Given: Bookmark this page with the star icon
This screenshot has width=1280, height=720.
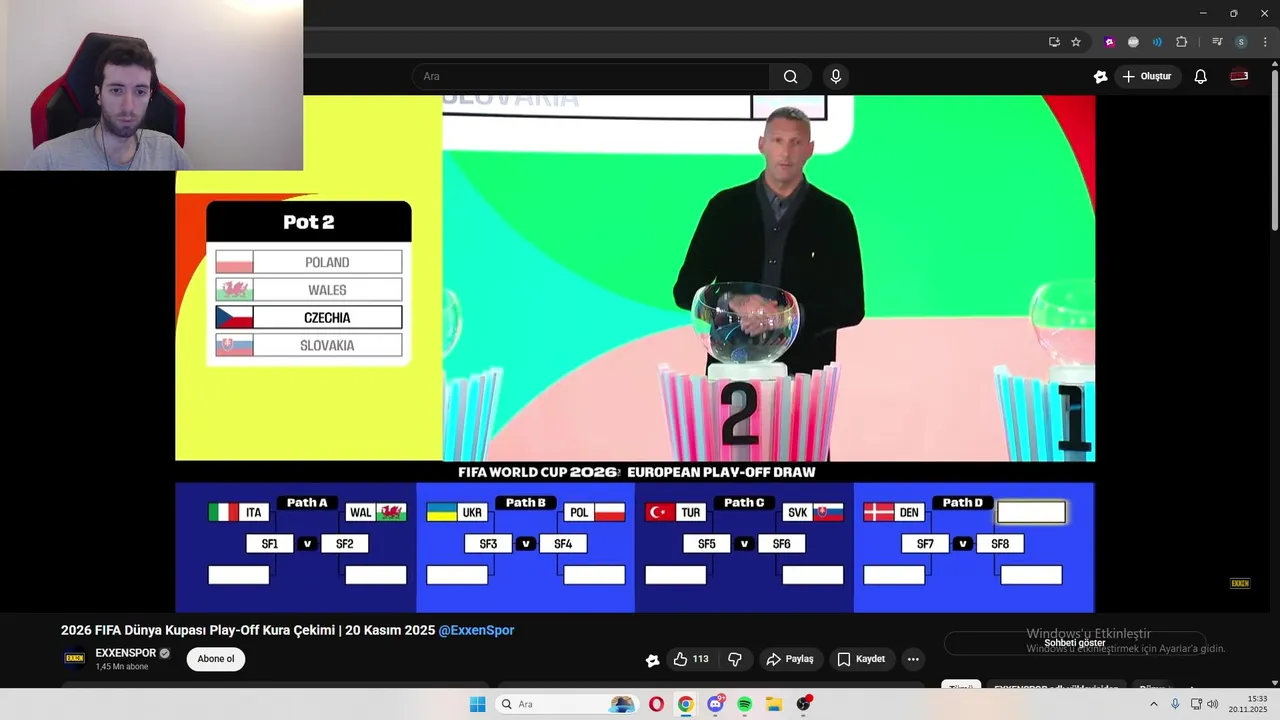Looking at the screenshot, I should [x=1076, y=42].
